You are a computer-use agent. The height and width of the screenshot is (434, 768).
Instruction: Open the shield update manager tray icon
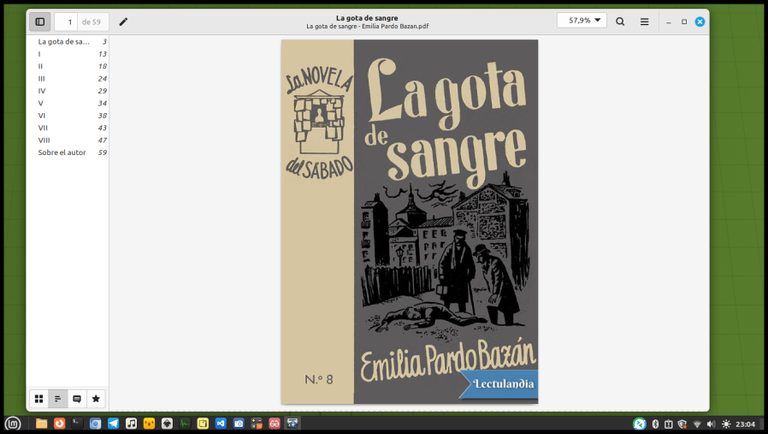(682, 424)
